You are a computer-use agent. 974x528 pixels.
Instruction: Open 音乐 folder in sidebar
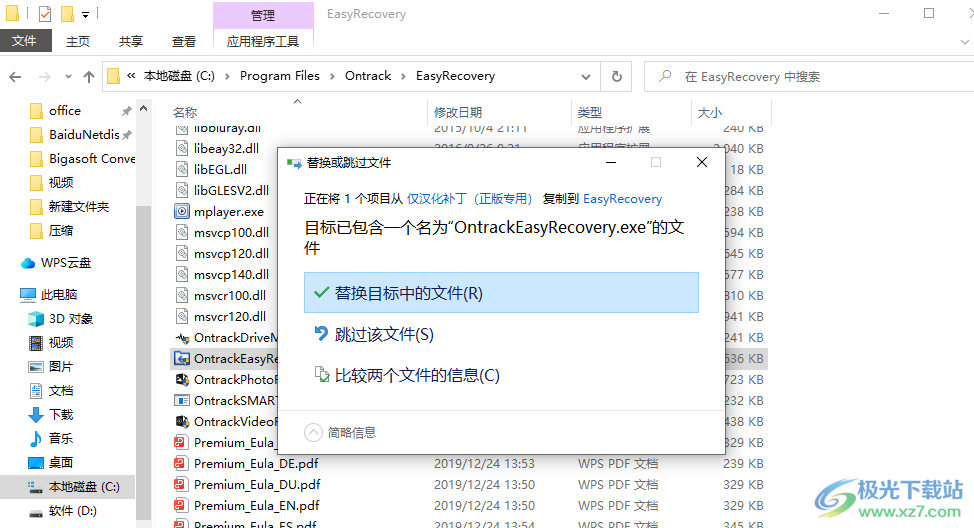(60, 439)
